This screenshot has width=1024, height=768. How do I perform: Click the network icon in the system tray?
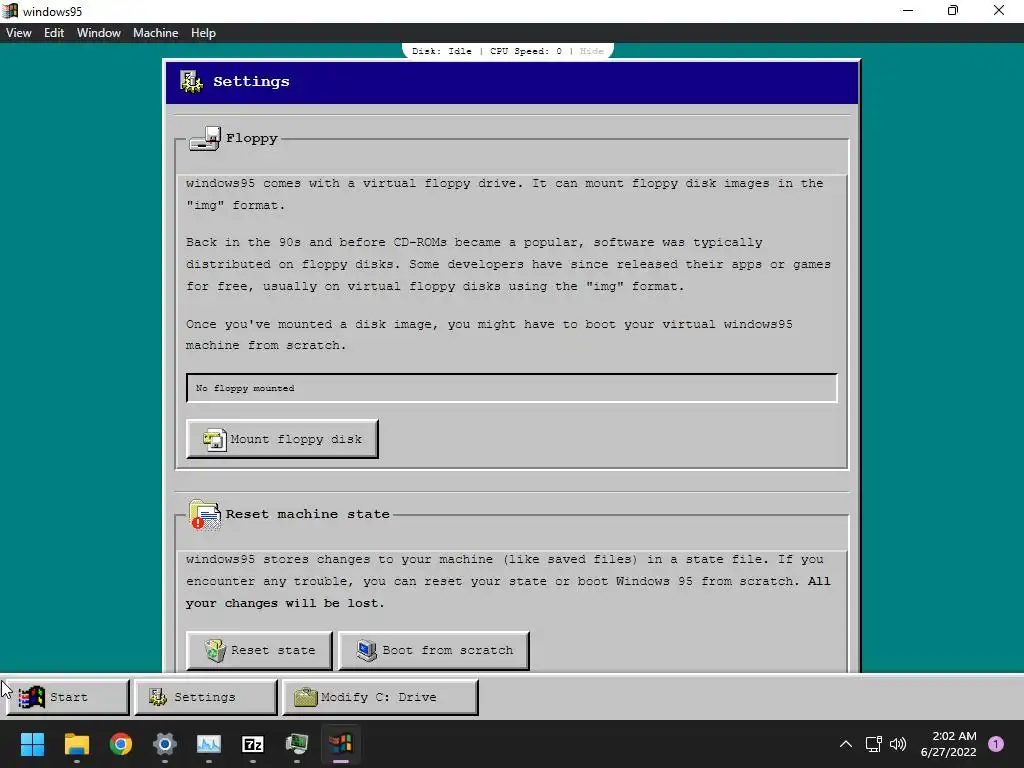pyautogui.click(x=873, y=744)
